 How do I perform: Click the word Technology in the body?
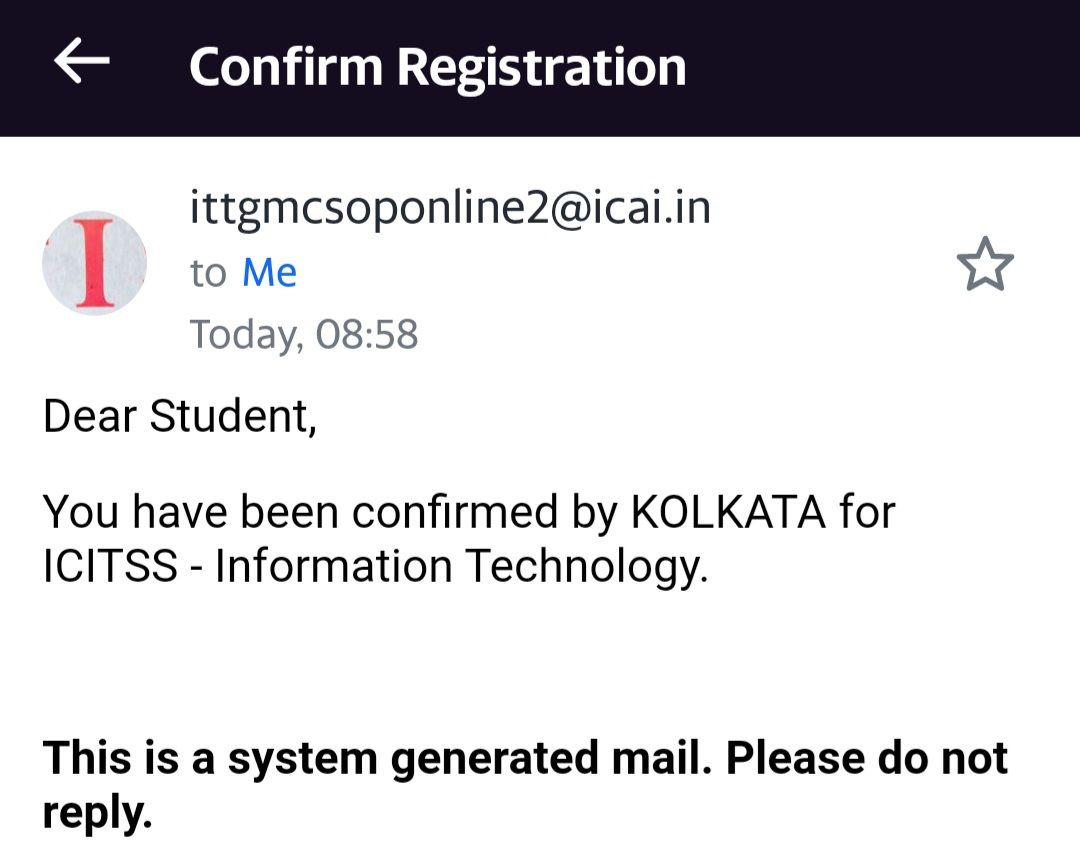tap(587, 566)
